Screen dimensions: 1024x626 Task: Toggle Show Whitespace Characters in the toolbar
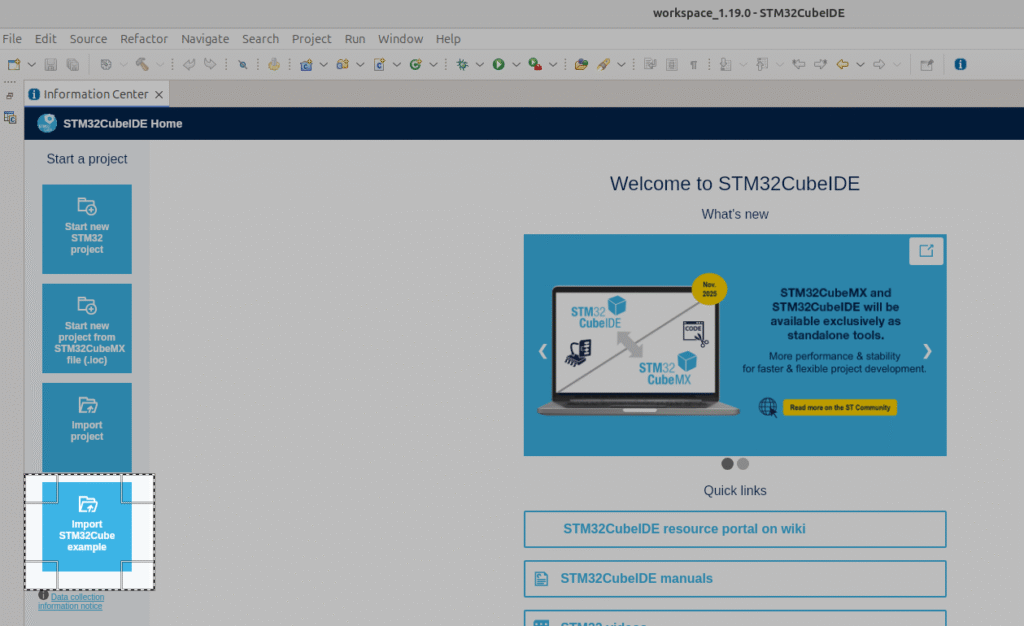(x=694, y=63)
